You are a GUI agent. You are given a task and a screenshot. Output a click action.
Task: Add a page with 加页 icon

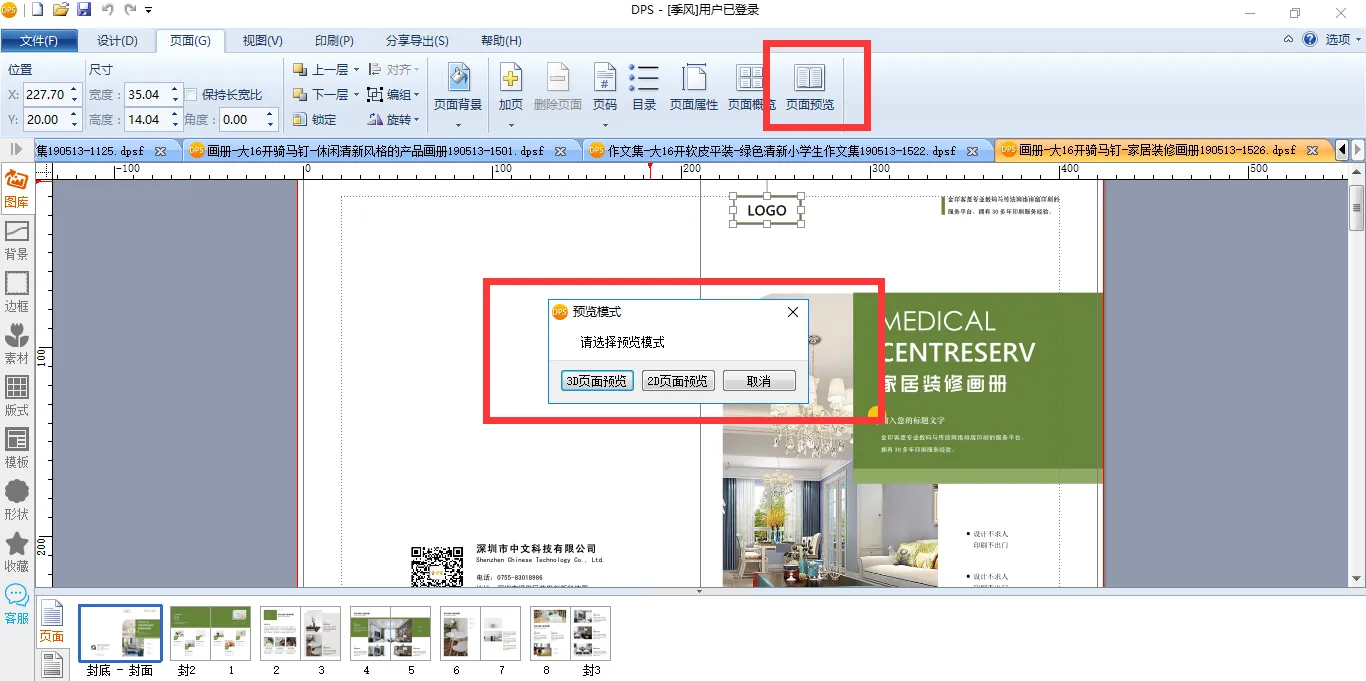[x=511, y=78]
